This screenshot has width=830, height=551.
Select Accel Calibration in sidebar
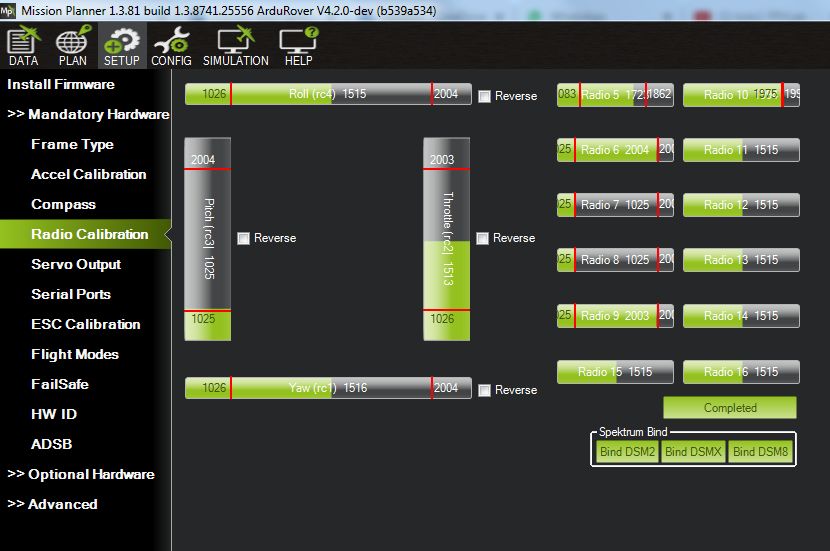88,174
